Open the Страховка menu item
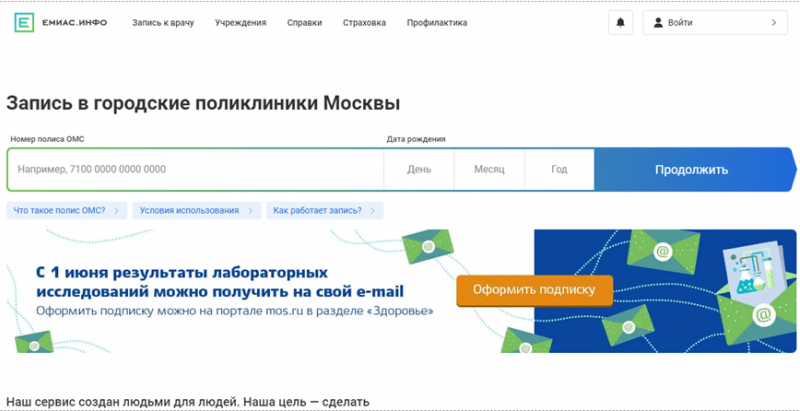800x411 pixels. tap(364, 23)
